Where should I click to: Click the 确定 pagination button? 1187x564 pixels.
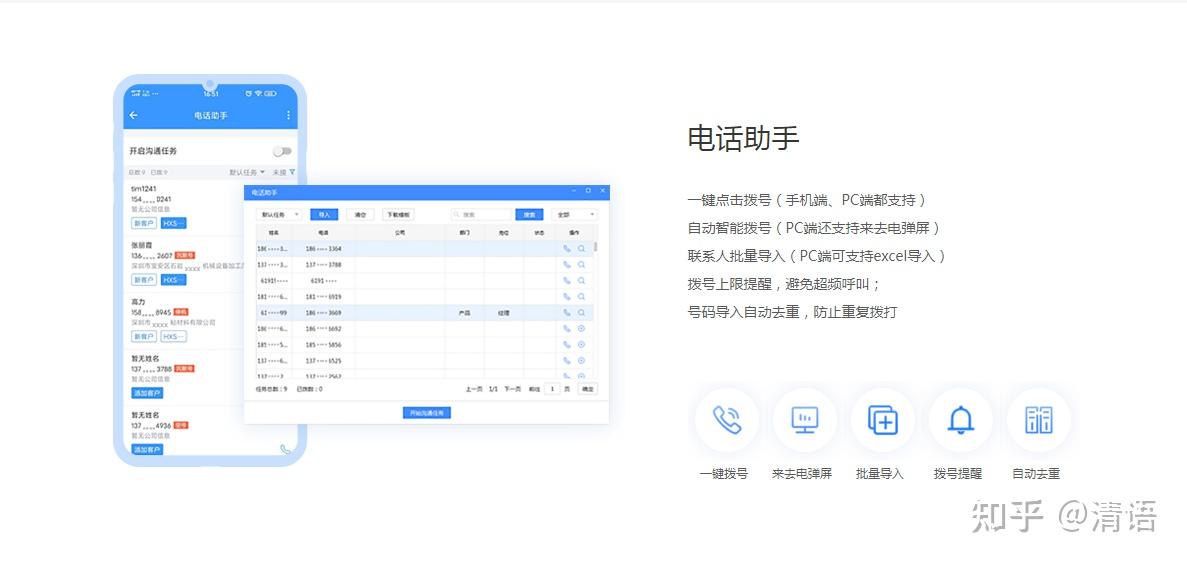587,388
